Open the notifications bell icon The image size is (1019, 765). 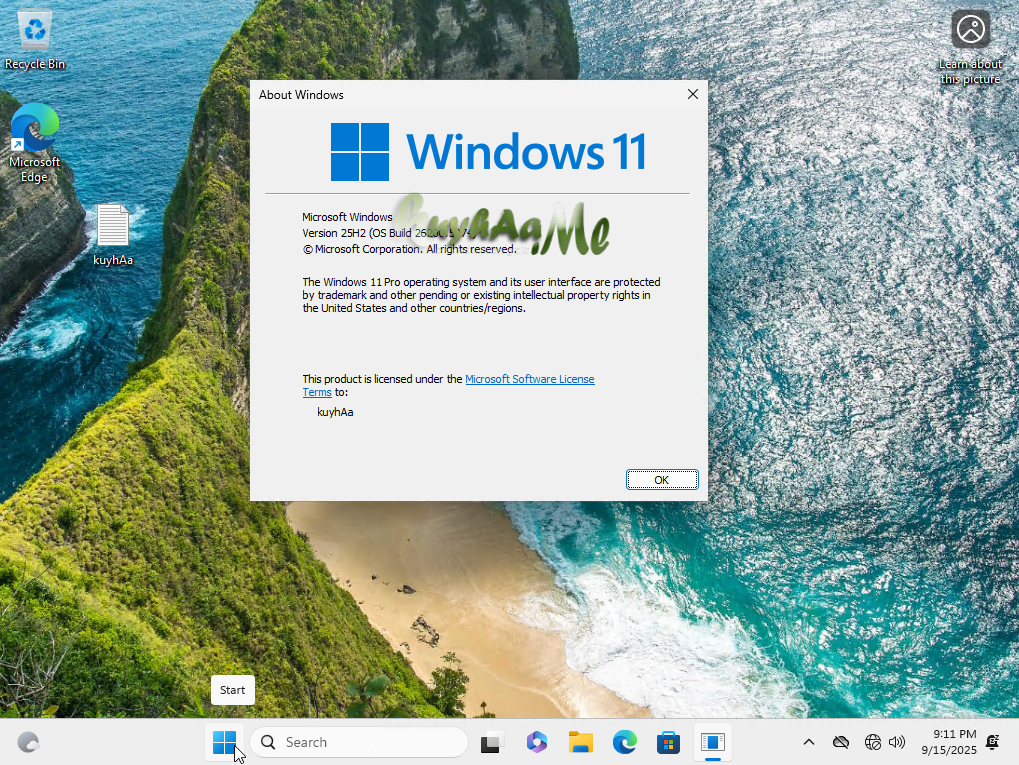coord(992,742)
